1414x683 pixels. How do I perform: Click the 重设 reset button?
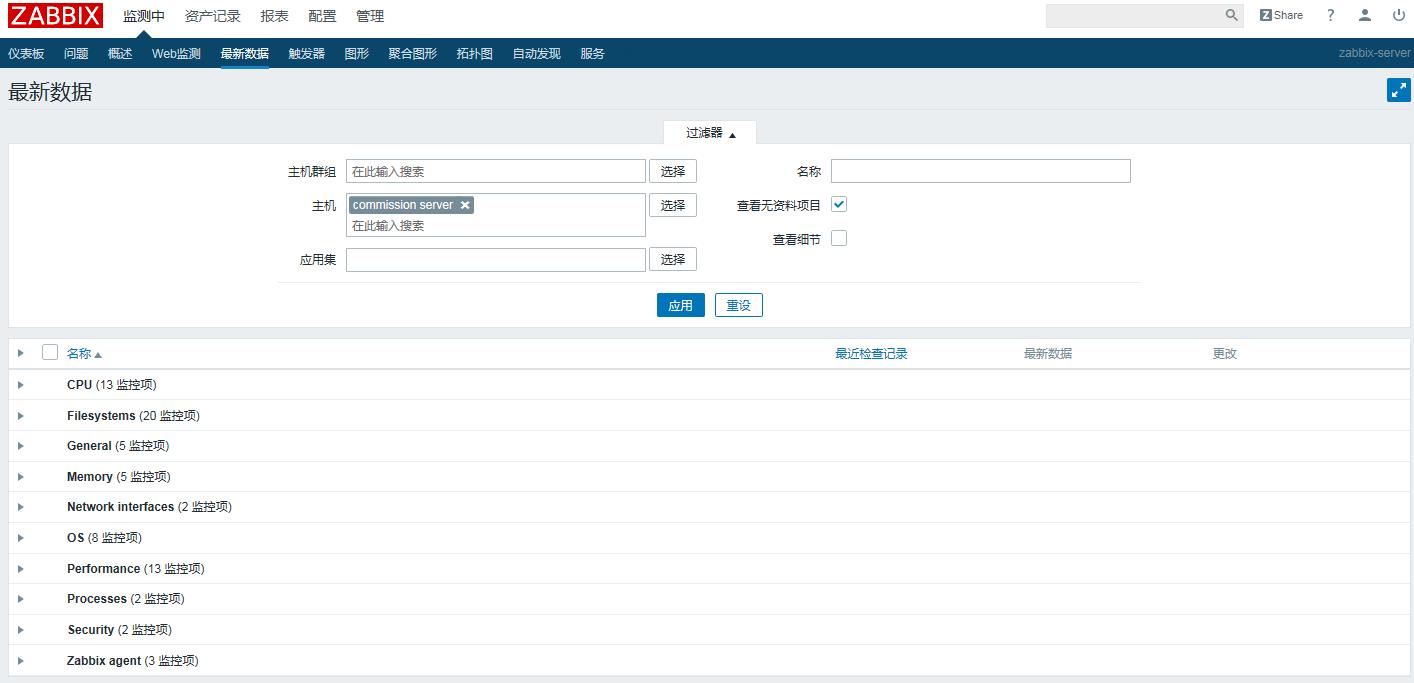click(x=739, y=305)
